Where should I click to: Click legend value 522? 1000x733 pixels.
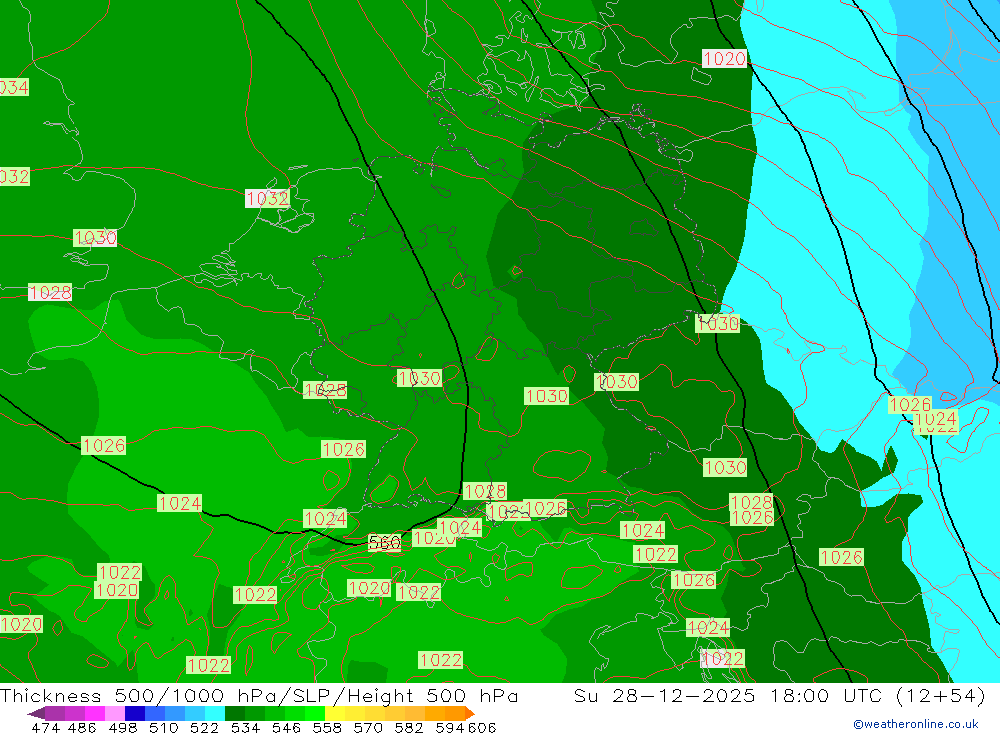(204, 727)
